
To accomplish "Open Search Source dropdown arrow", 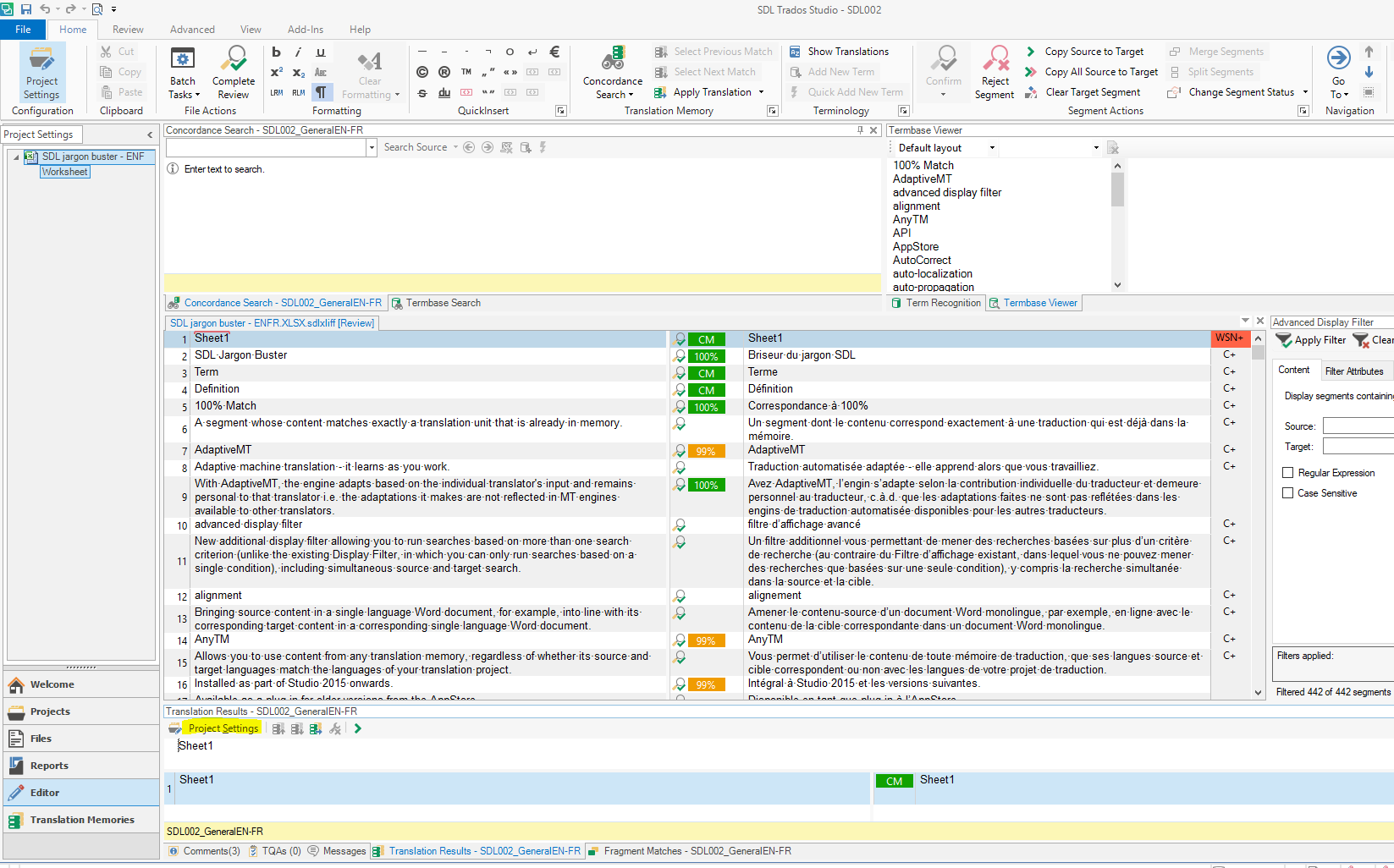I will (455, 147).
